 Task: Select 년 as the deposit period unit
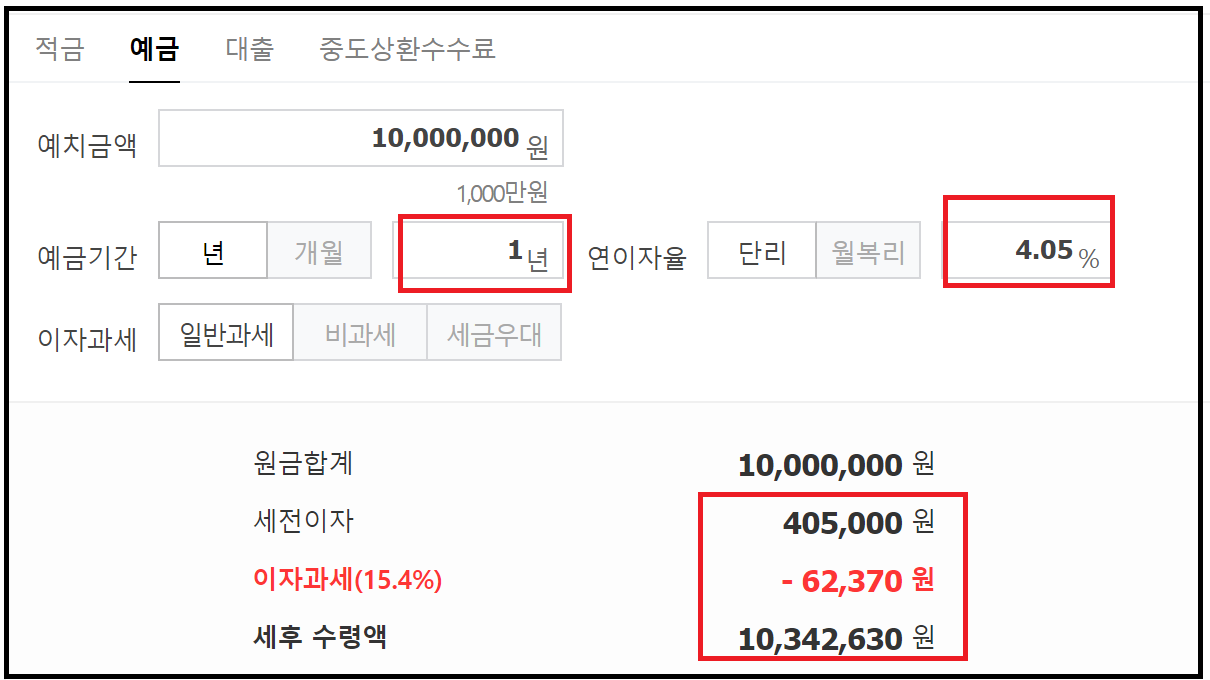click(212, 251)
